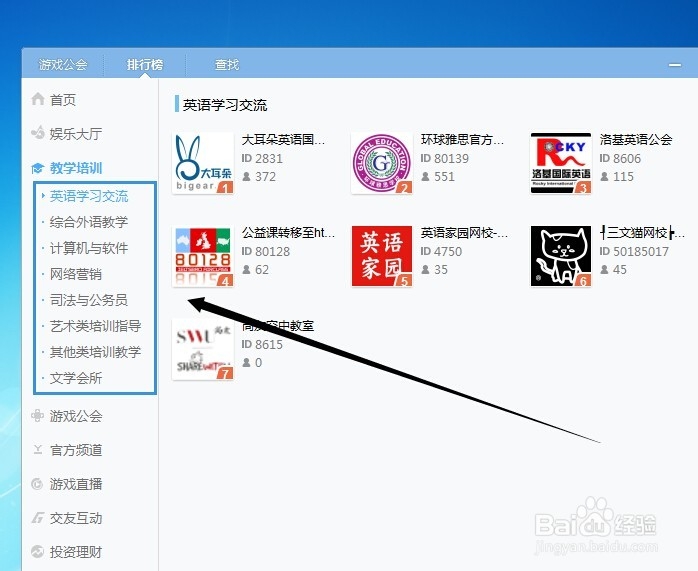Go to 首页 in the sidebar
Image resolution: width=698 pixels, height=571 pixels.
(63, 99)
